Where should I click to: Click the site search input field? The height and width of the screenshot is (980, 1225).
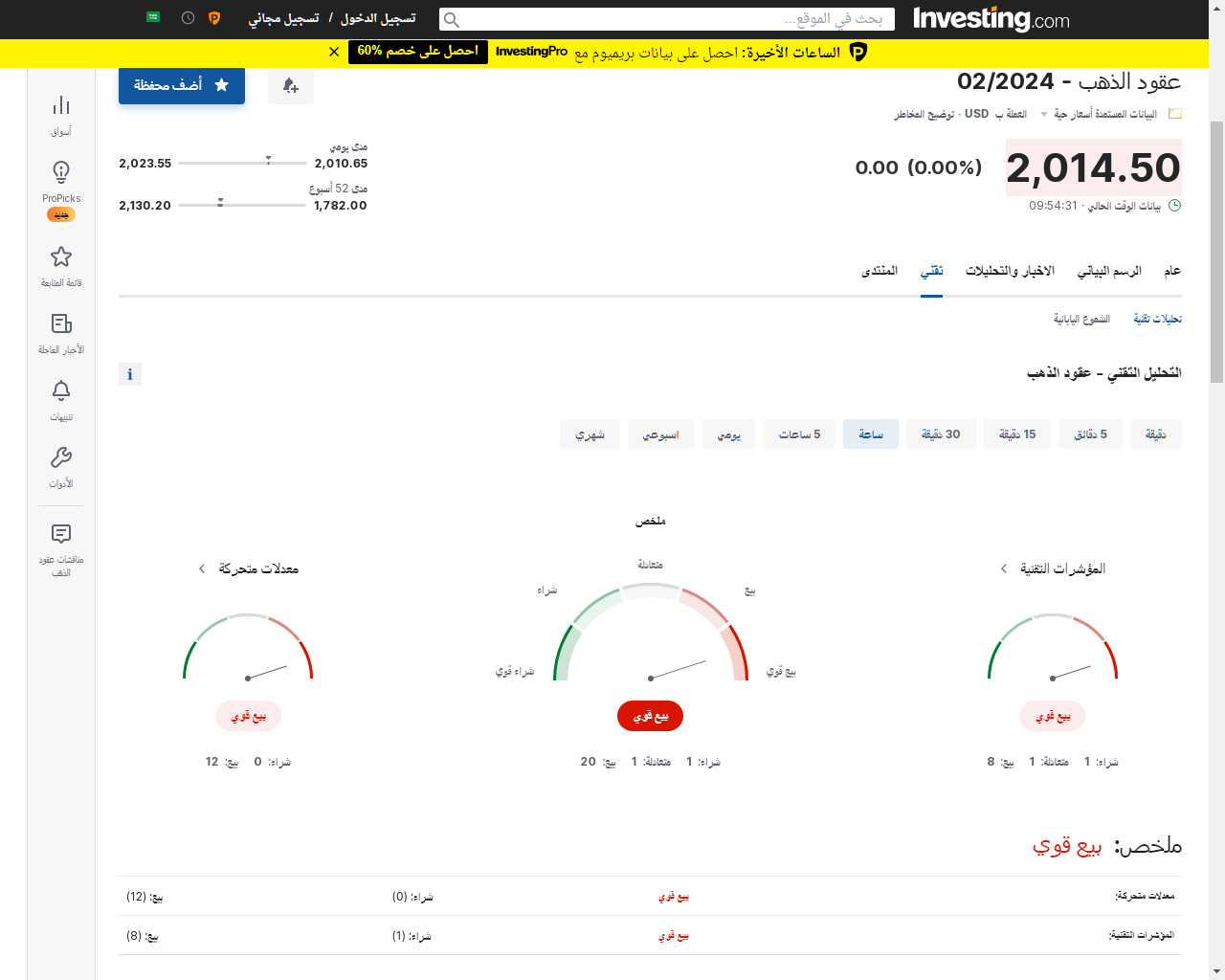tap(667, 19)
